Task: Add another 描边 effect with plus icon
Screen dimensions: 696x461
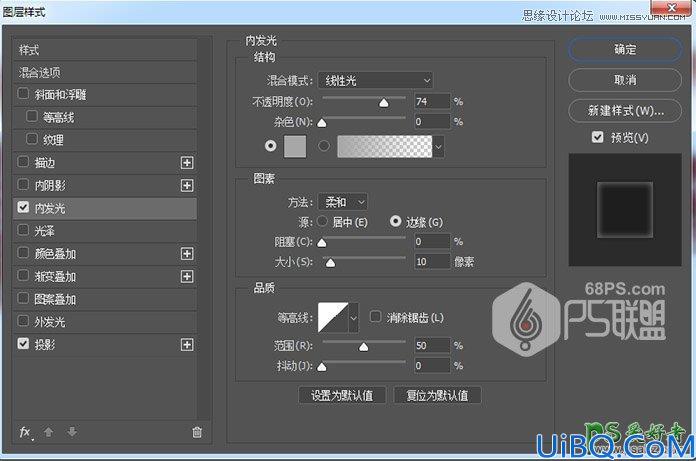Action: coord(187,163)
